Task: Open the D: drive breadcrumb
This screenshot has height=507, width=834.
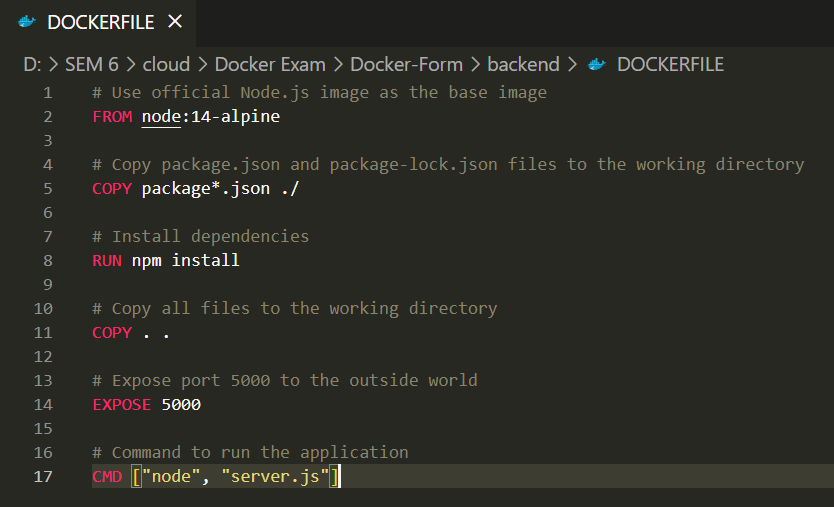Action: pyautogui.click(x=32, y=64)
